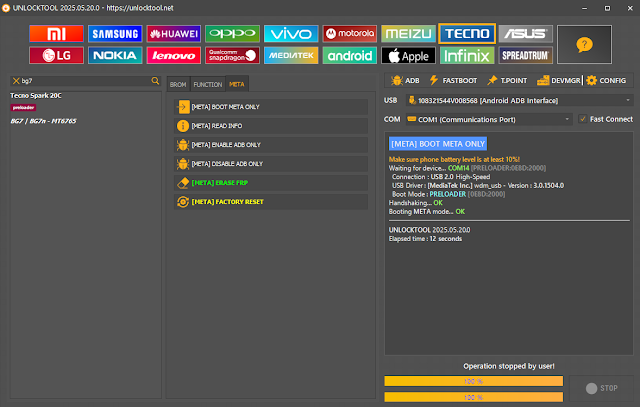Image resolution: width=640 pixels, height=407 pixels.
Task: Click the Booting META mode... OK line
Action: click(427, 211)
